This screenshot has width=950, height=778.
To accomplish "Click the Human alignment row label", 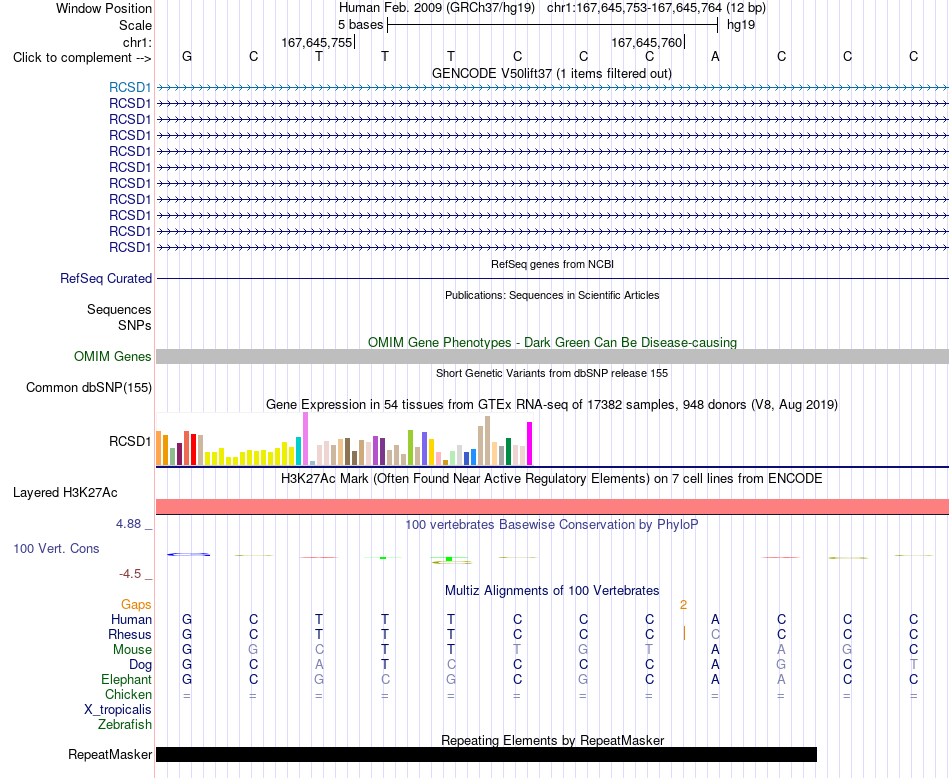I will [x=131, y=619].
